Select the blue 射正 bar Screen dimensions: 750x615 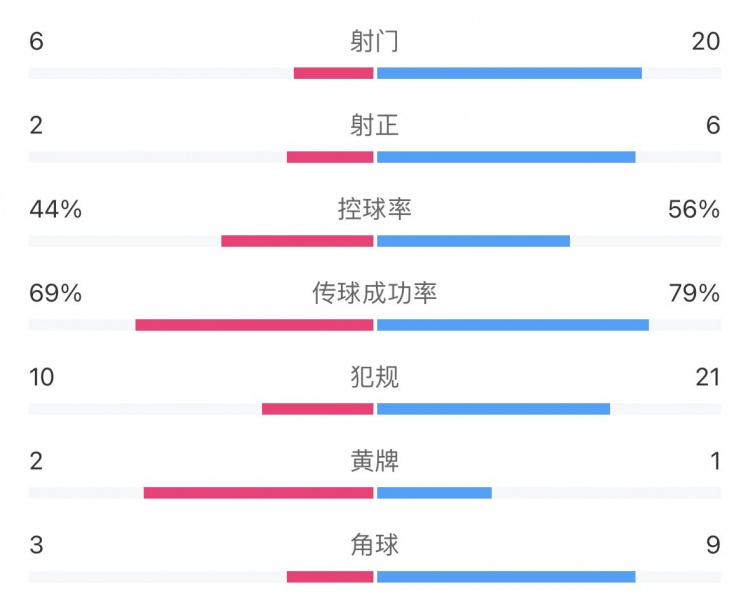[506, 157]
